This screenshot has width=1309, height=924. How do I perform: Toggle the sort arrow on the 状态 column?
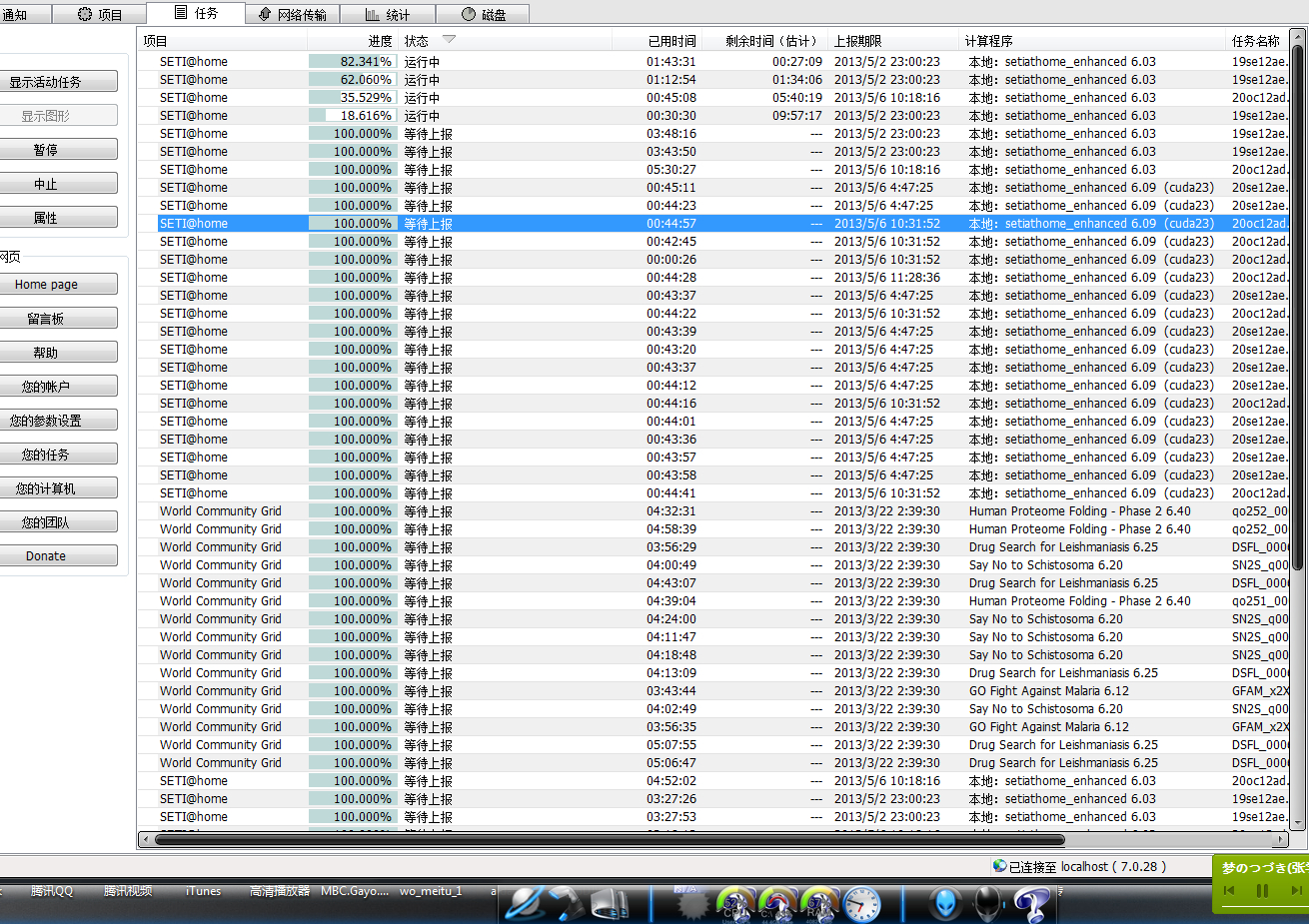click(449, 40)
